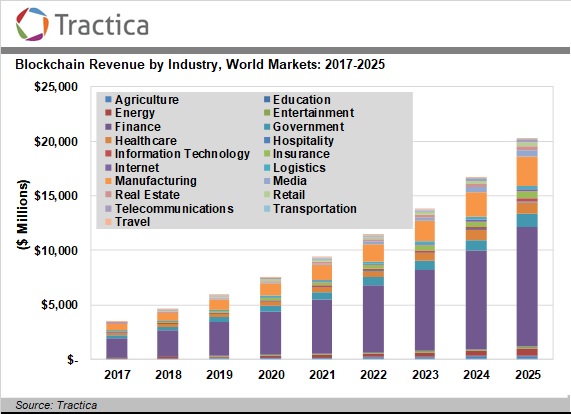
Task: Click the Finance segment of the 2021 bar
Action: pos(322,327)
